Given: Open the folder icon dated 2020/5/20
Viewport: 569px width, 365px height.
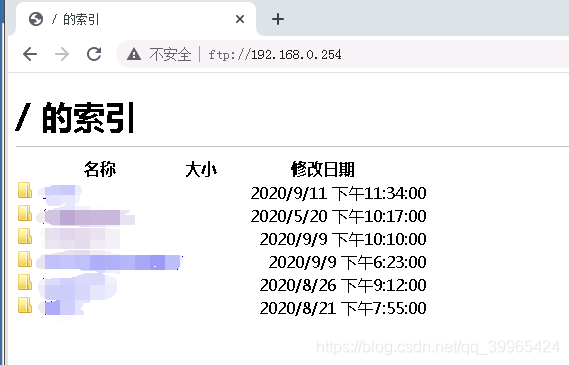Looking at the screenshot, I should 25,213.
